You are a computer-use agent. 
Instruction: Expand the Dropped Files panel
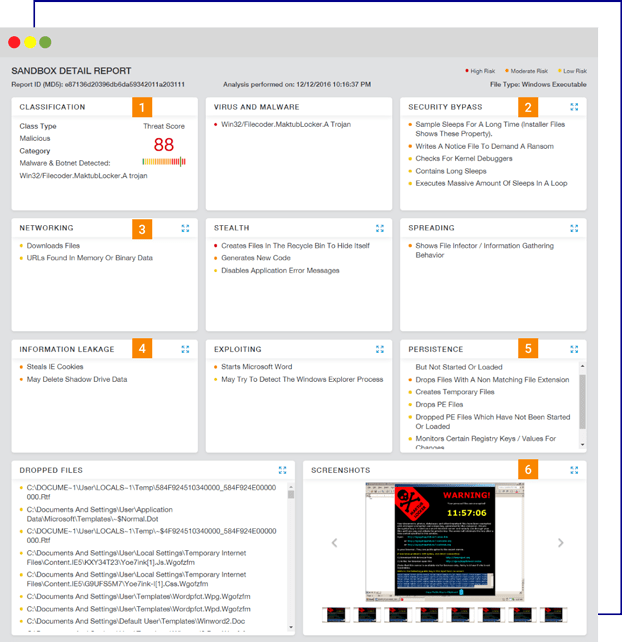283,470
